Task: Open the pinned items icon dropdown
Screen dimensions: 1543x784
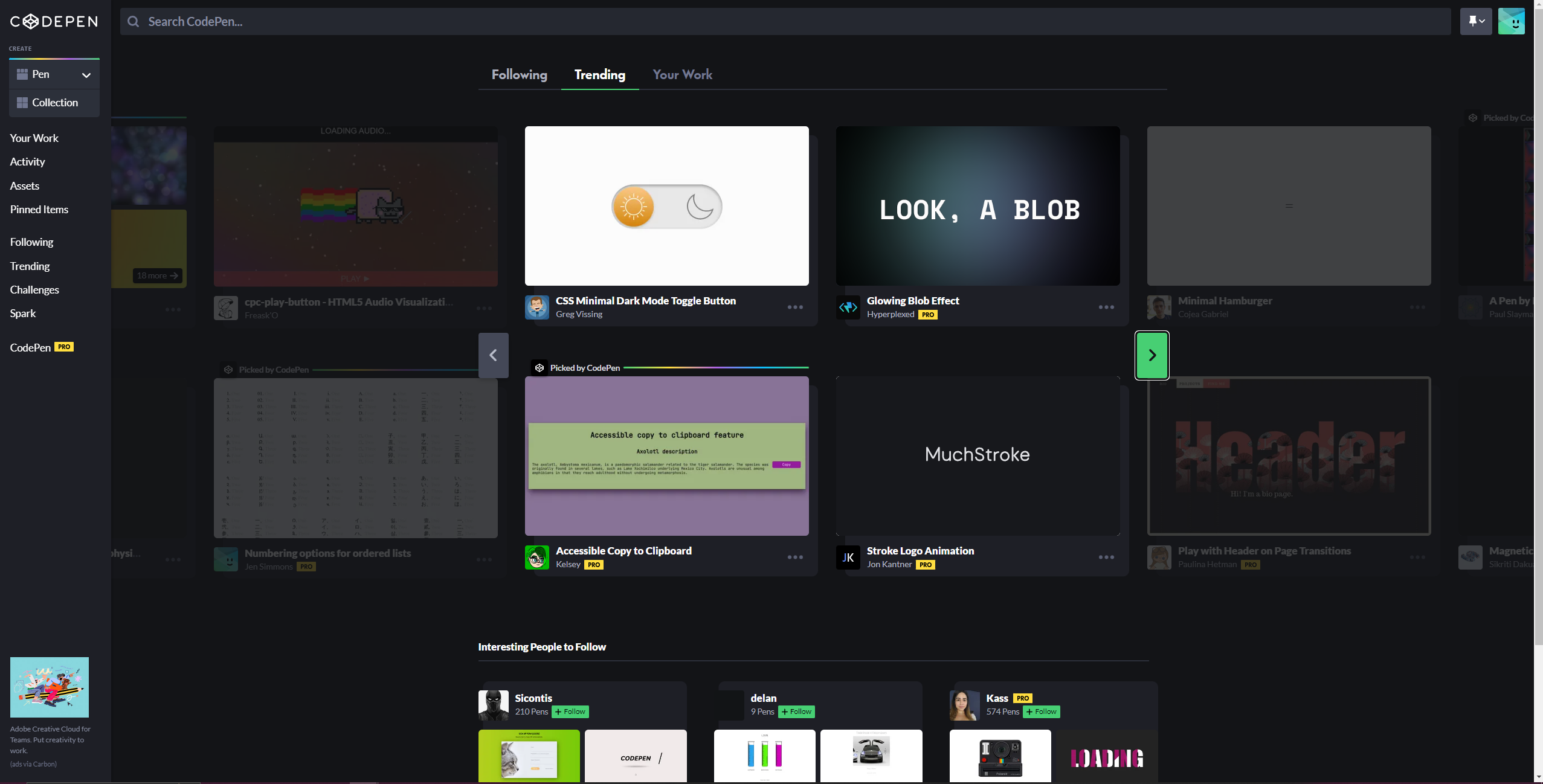Action: (1475, 22)
